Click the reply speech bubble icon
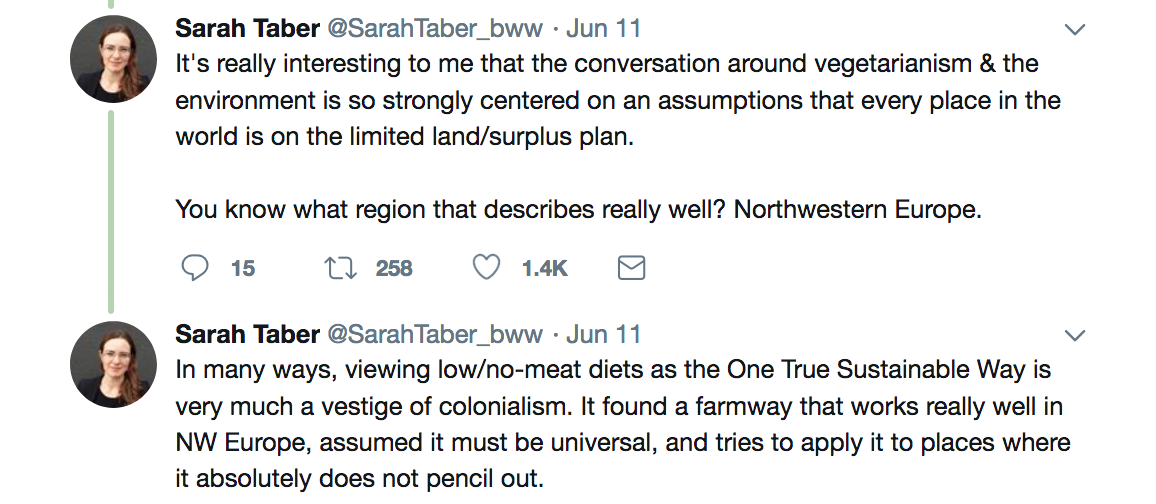Image resolution: width=1156 pixels, height=504 pixels. click(195, 268)
